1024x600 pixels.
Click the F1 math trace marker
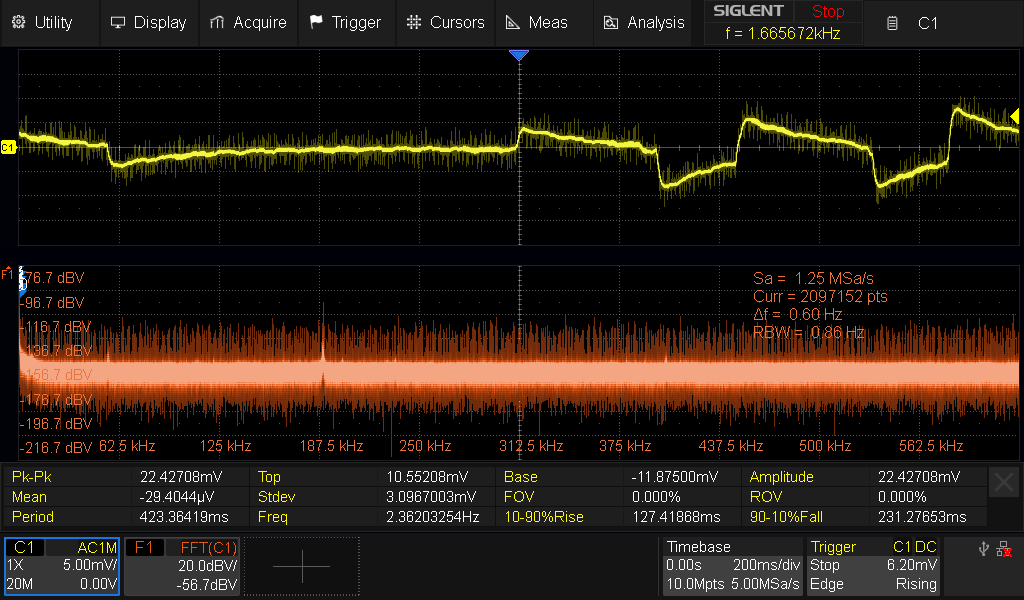(x=8, y=273)
